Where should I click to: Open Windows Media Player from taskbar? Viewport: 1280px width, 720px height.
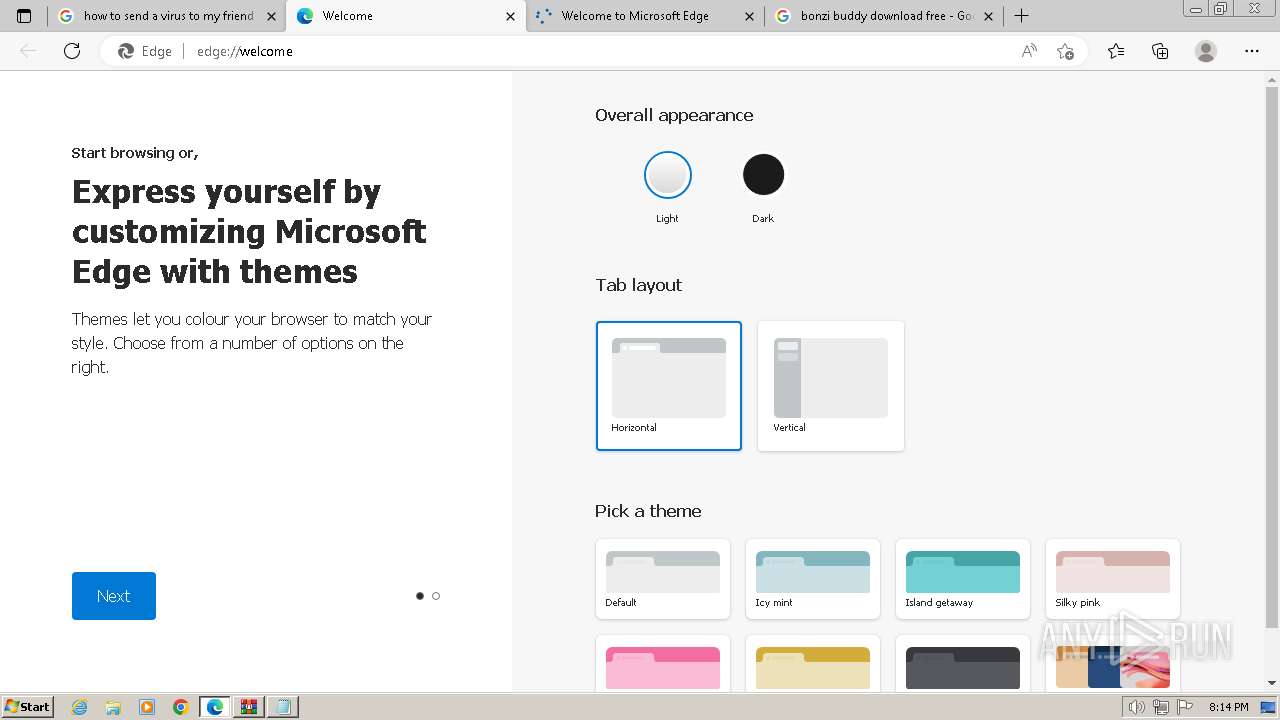[x=147, y=707]
